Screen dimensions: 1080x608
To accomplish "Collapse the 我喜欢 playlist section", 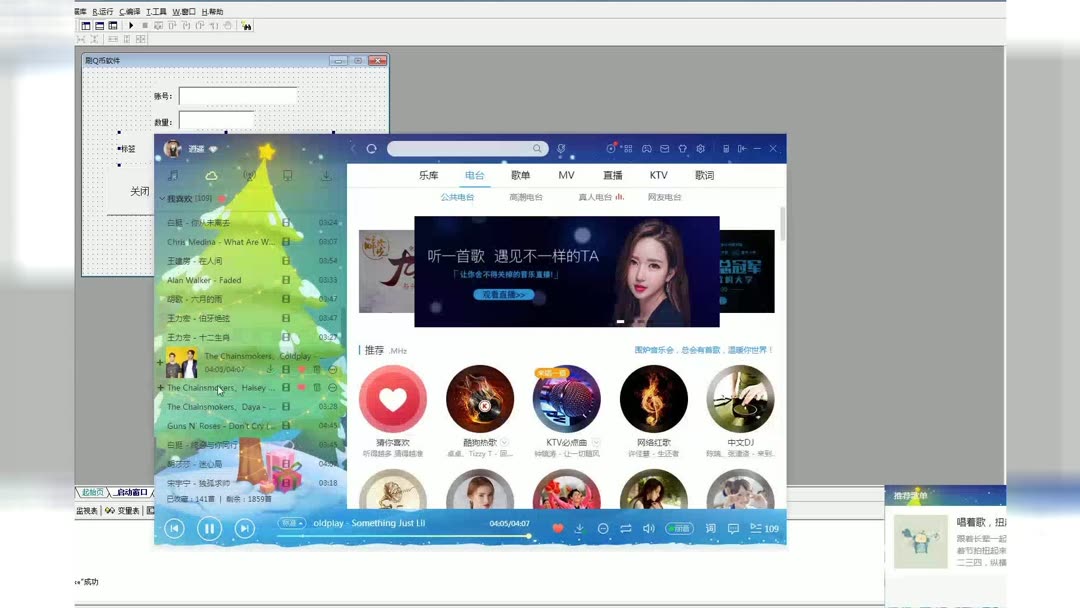I will pyautogui.click(x=162, y=198).
